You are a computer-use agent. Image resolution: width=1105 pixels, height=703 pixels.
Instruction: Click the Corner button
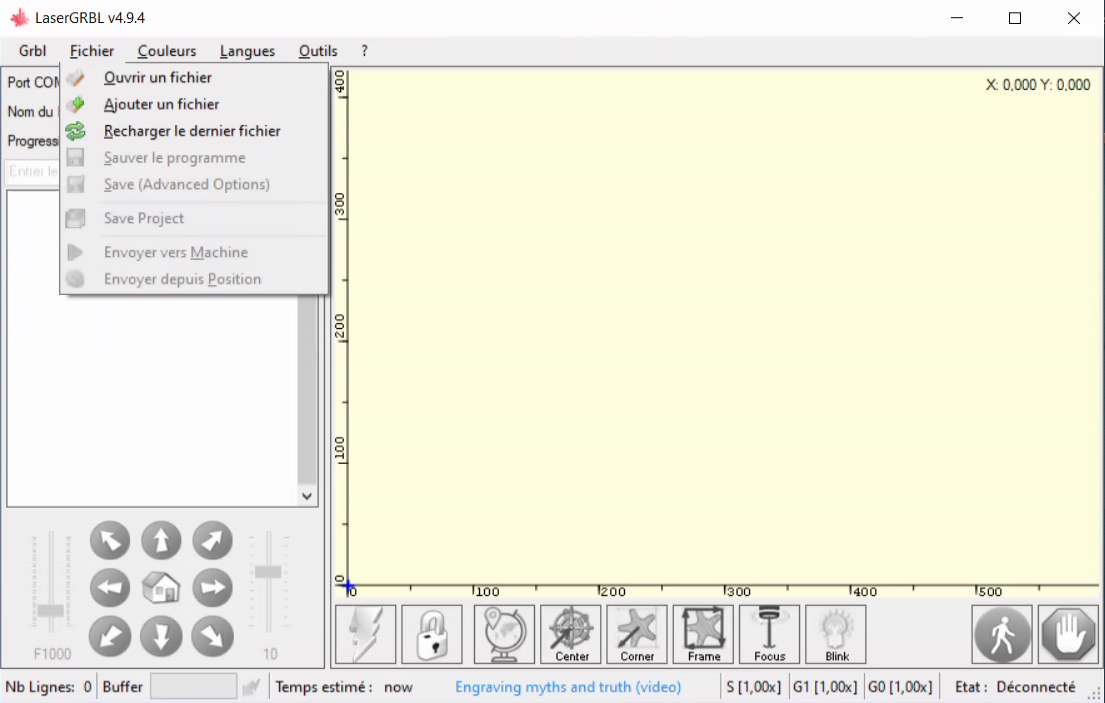click(x=637, y=634)
